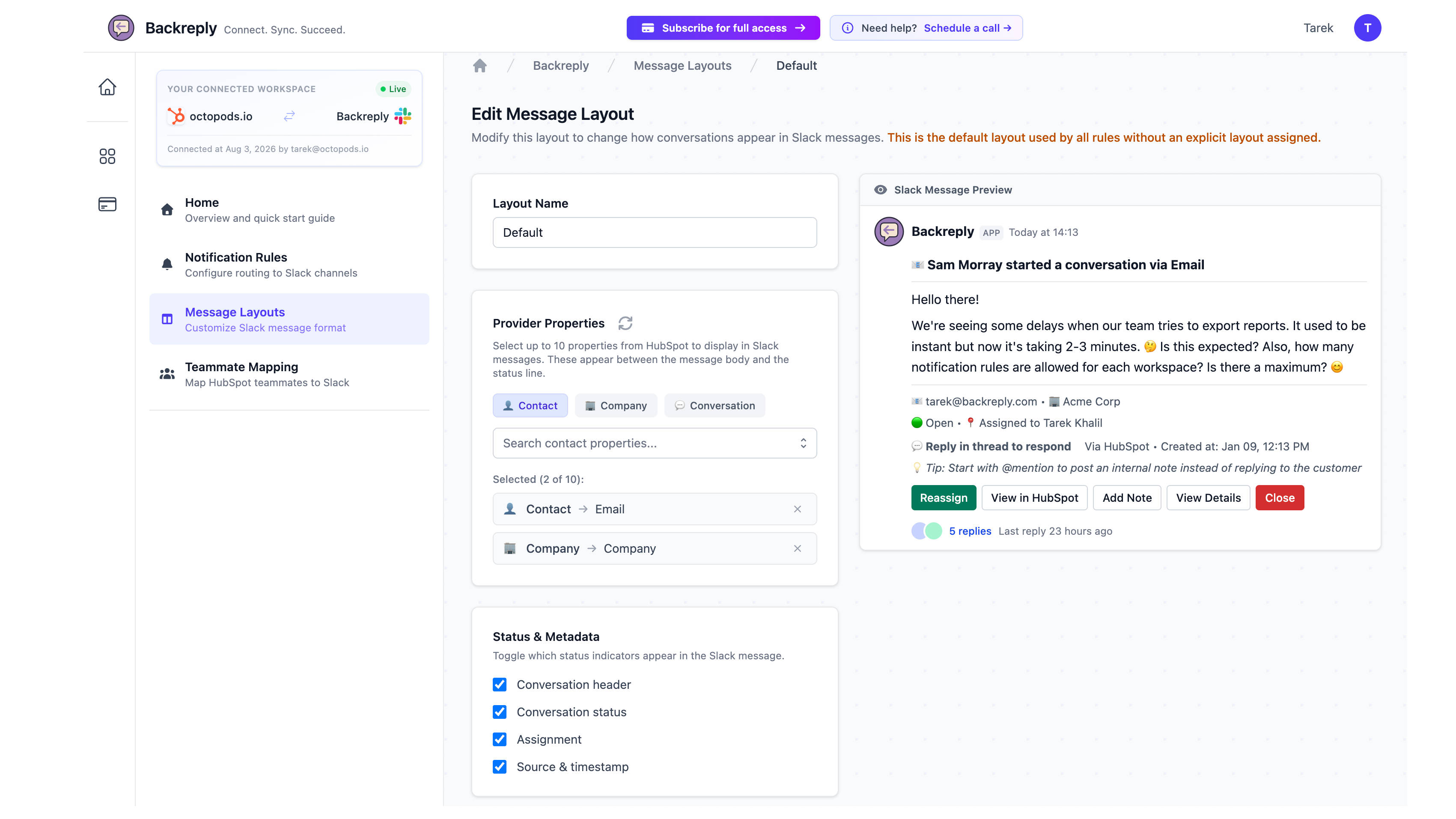Click the Schedule a call link
Viewport: 1456px width, 819px height.
(968, 28)
